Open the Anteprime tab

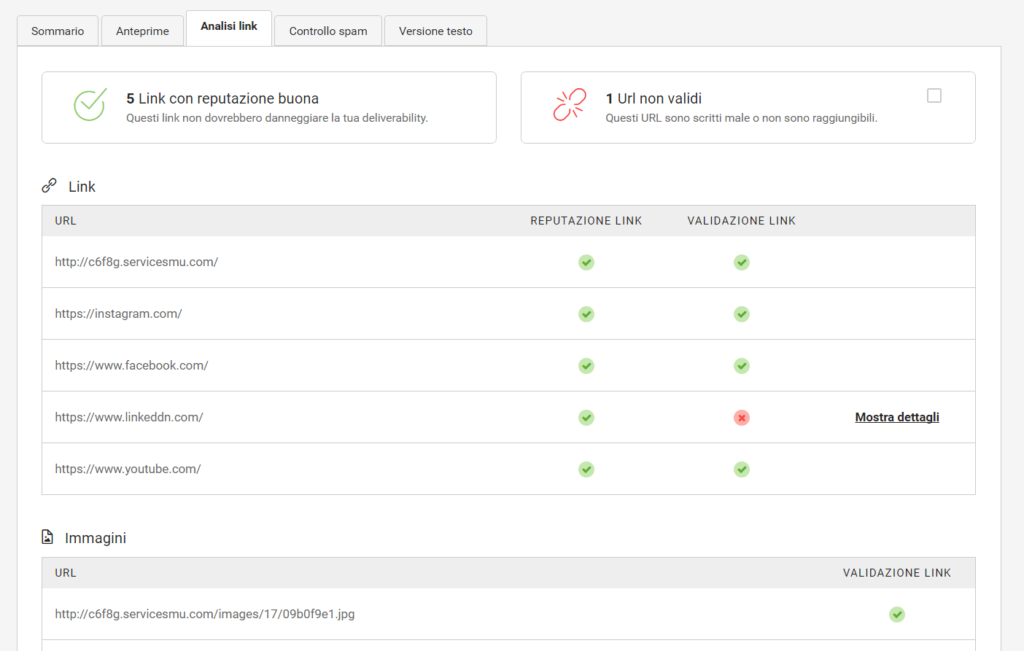pos(142,31)
